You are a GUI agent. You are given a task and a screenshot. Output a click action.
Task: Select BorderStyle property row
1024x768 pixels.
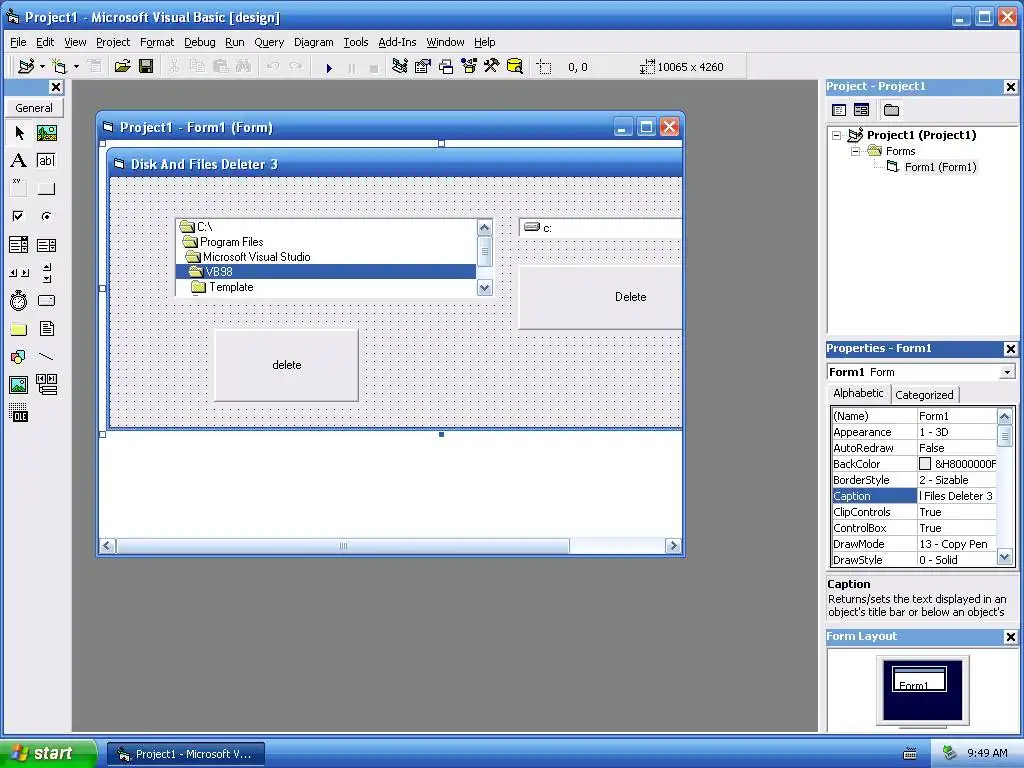coord(914,480)
